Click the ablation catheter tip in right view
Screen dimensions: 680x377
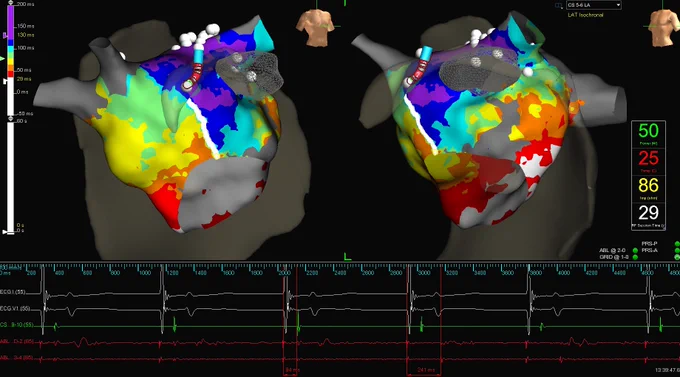409,82
